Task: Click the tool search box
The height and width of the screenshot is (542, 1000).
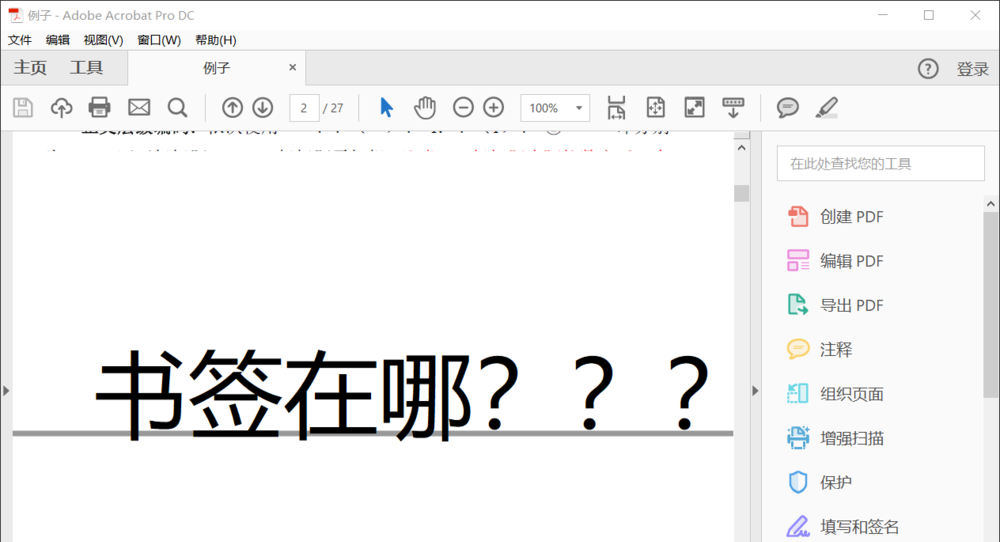Action: pos(880,163)
